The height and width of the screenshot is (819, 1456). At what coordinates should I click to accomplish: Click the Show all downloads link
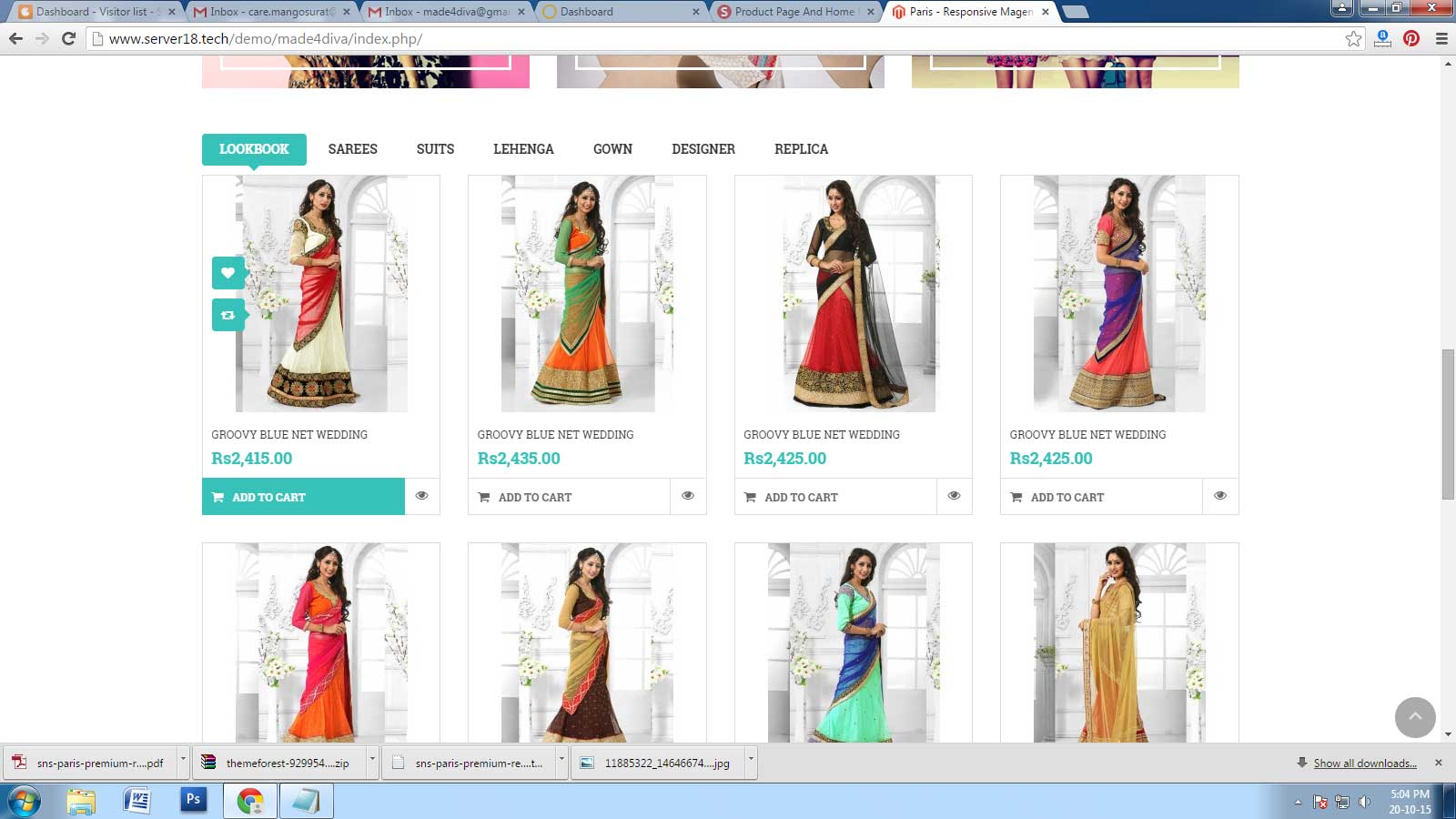point(1364,763)
